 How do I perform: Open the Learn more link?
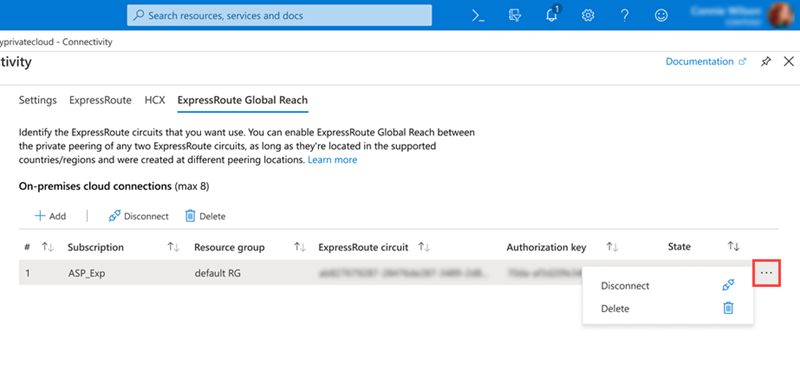[332, 160]
